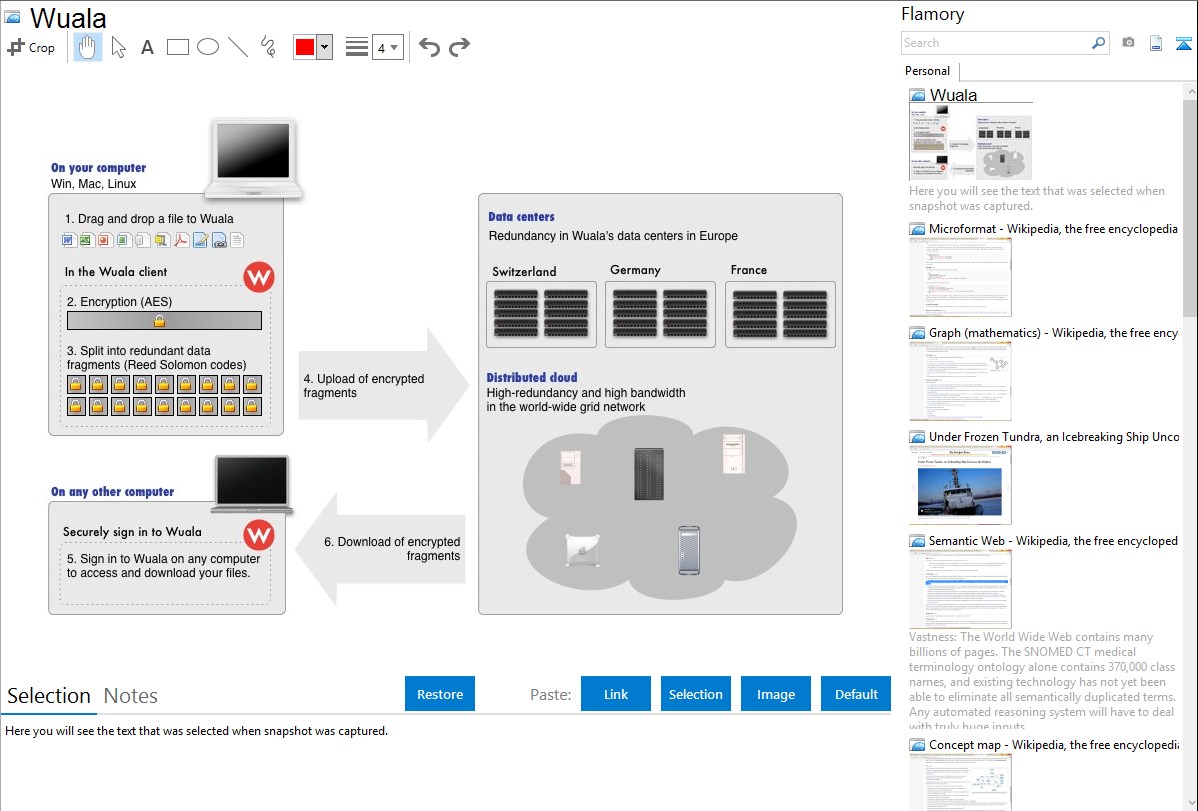1198x811 pixels.
Task: Click the snapshot list scroll down arrow
Action: pos(1190,803)
